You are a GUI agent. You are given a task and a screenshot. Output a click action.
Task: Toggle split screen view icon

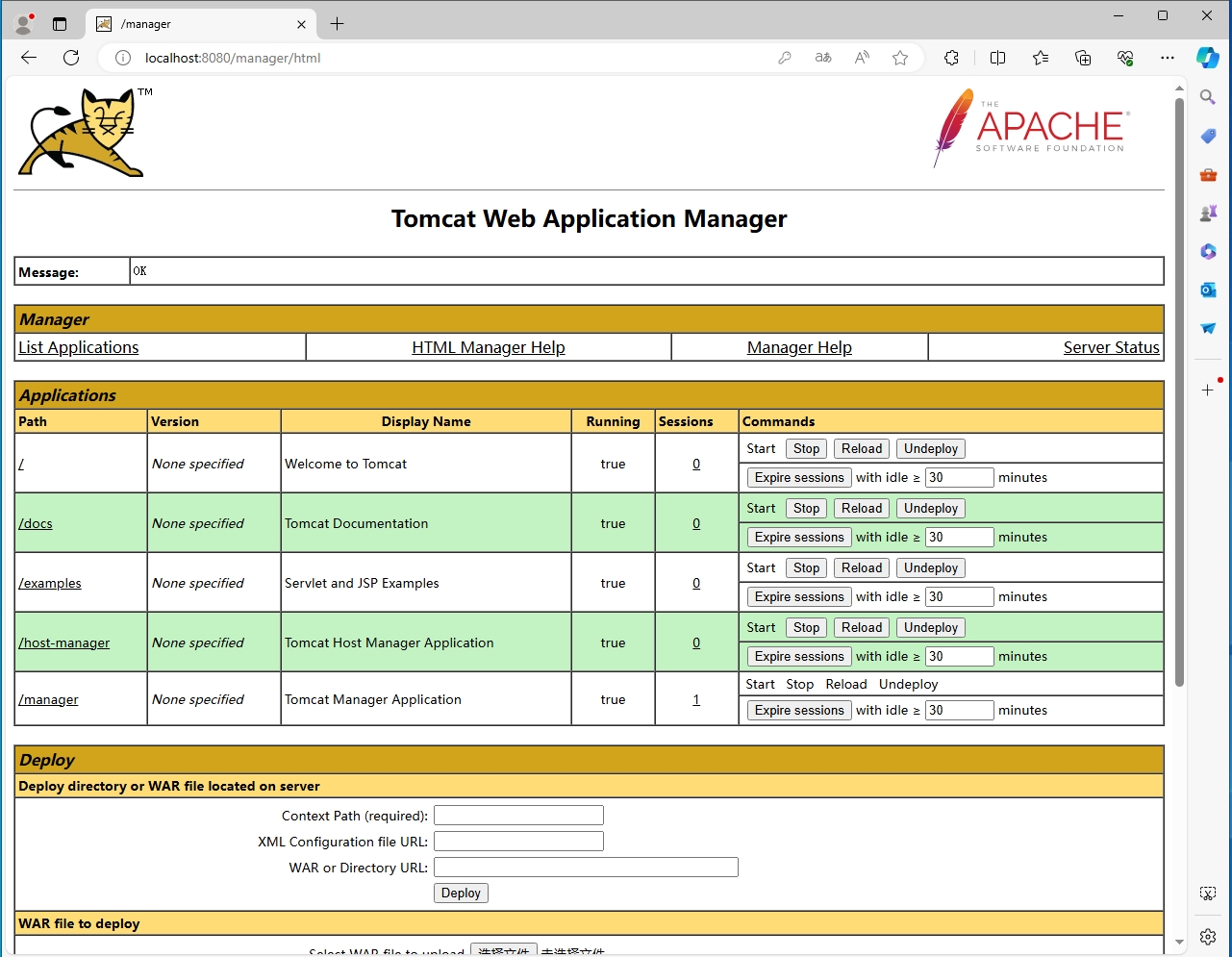coord(997,58)
